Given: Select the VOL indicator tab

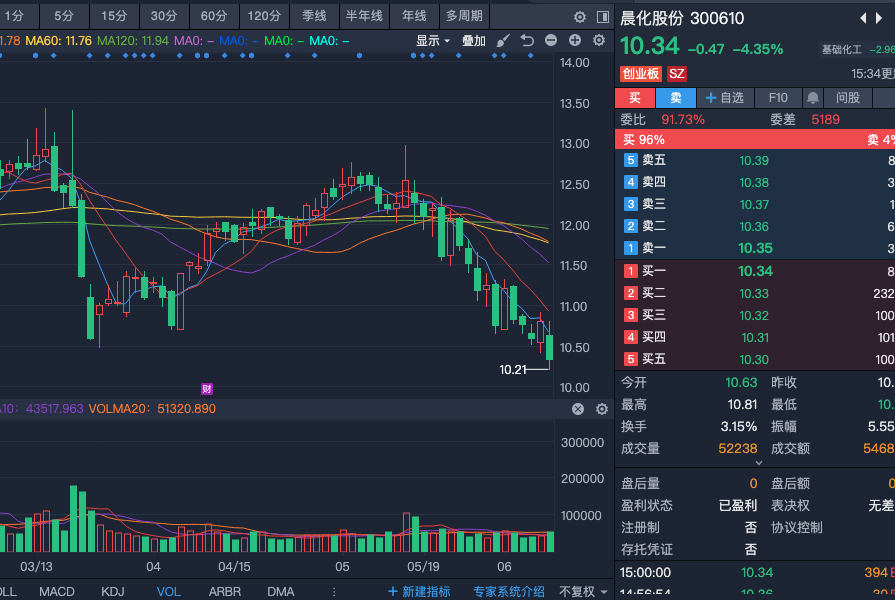Looking at the screenshot, I should [x=168, y=592].
